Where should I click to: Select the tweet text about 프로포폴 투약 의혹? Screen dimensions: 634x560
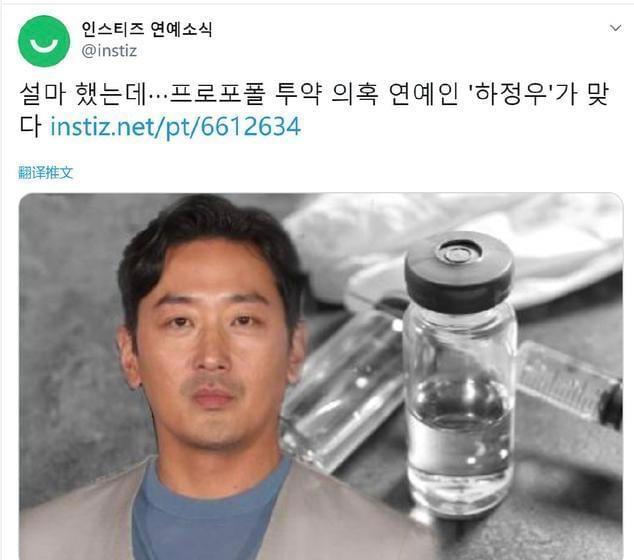313,110
